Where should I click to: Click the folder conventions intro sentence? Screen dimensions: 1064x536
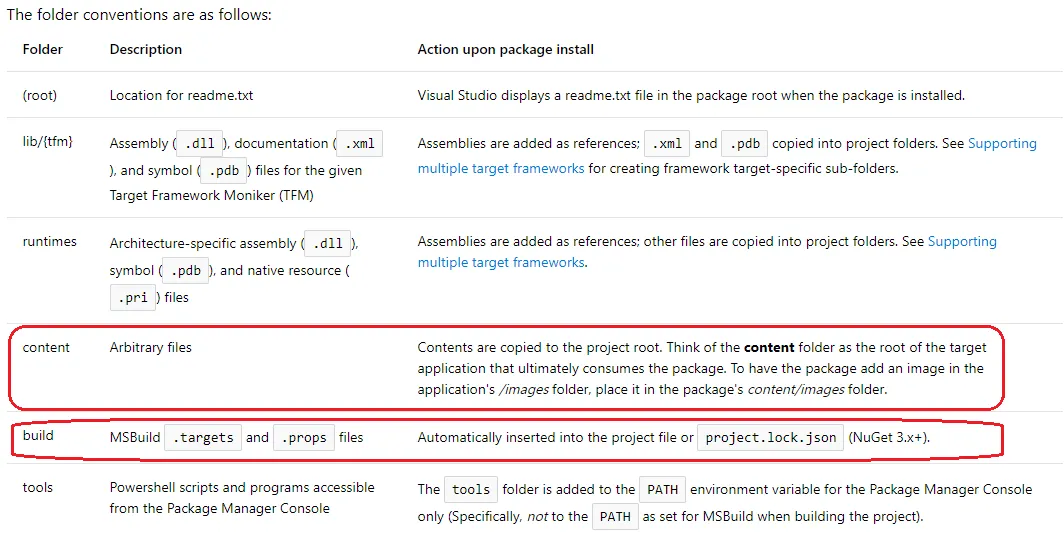tap(139, 15)
